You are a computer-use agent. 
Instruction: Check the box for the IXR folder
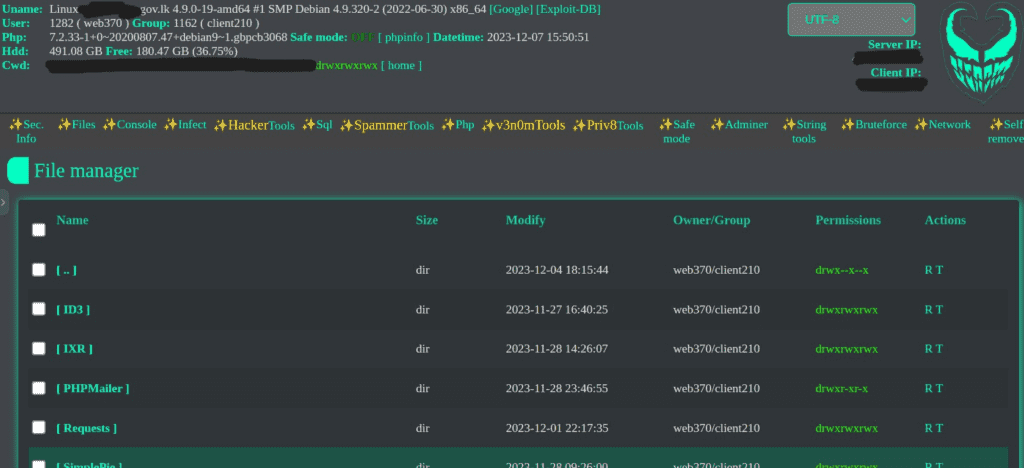point(39,349)
